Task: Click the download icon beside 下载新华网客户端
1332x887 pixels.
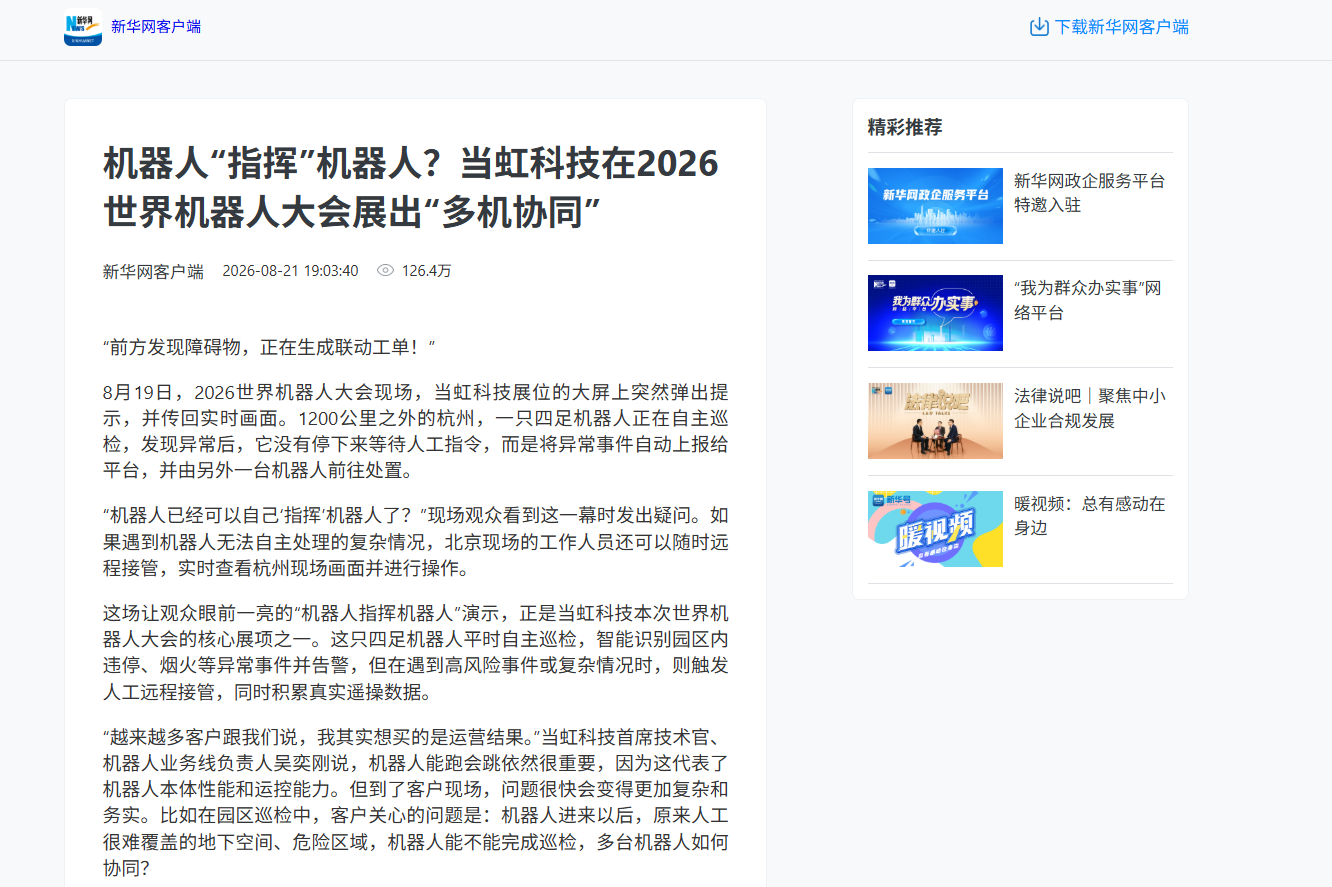Action: point(1039,27)
